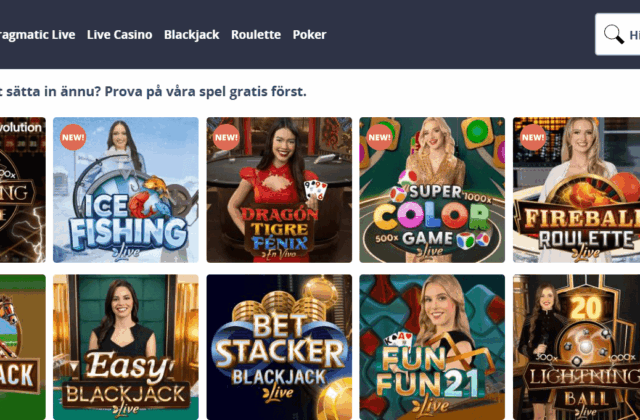Open Bet Stacker Blackjack Live
The image size is (640, 420).
point(279,347)
